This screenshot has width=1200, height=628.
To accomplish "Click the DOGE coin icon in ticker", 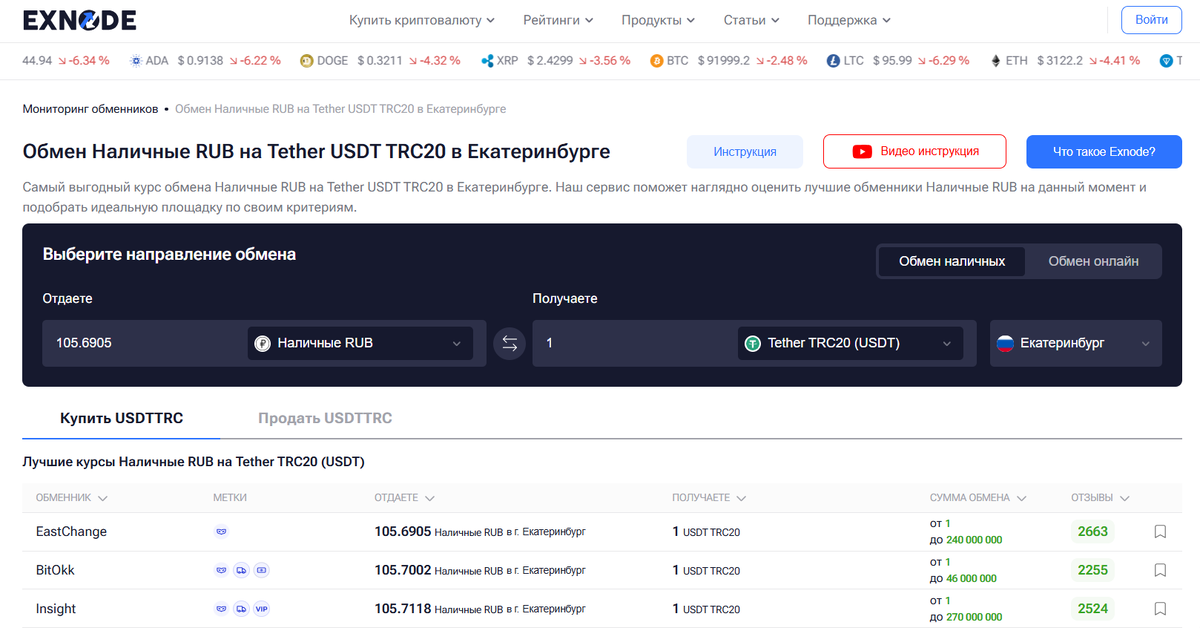I will coord(307,61).
